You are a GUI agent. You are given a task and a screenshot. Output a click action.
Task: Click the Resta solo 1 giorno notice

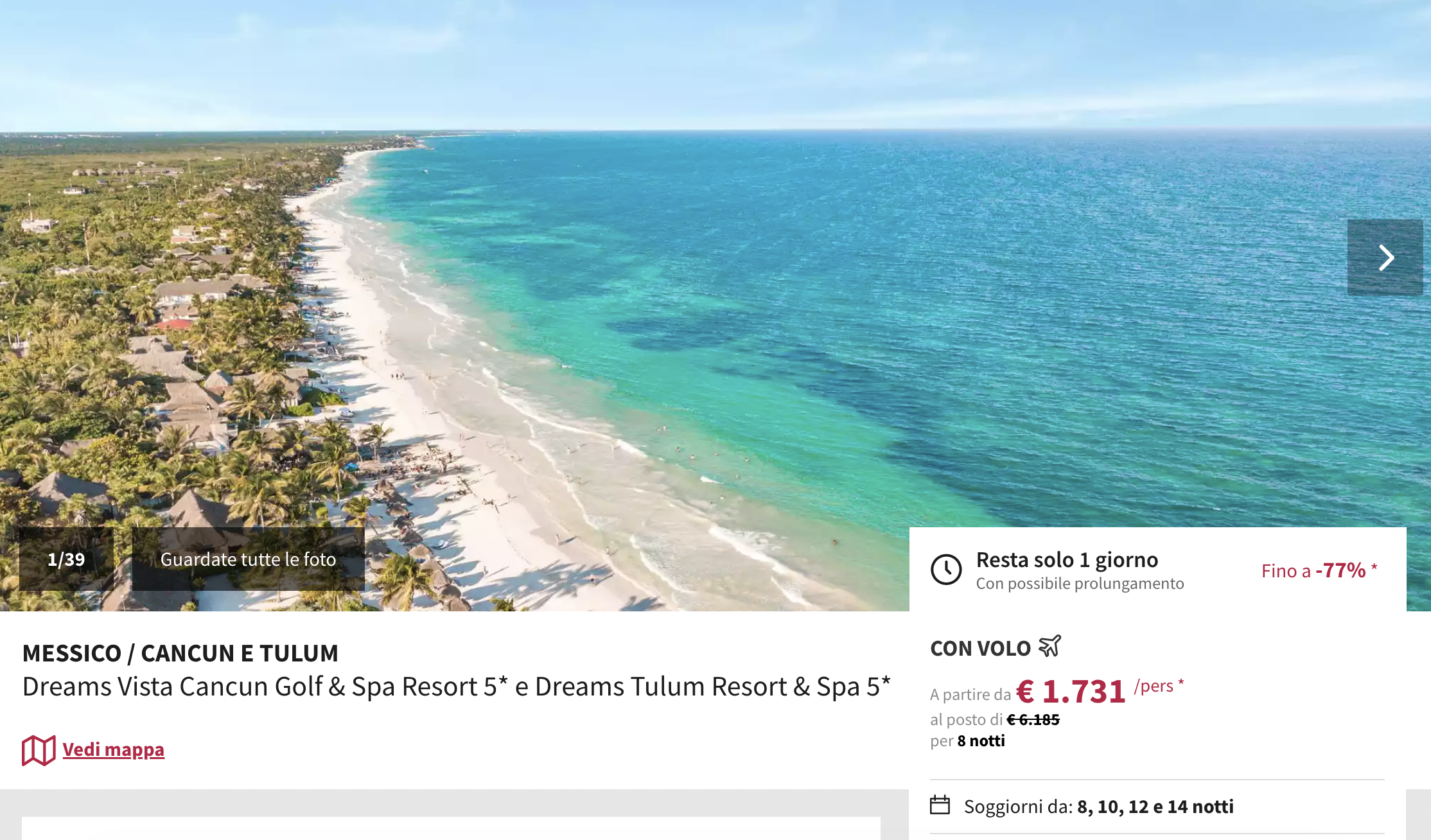(1067, 559)
